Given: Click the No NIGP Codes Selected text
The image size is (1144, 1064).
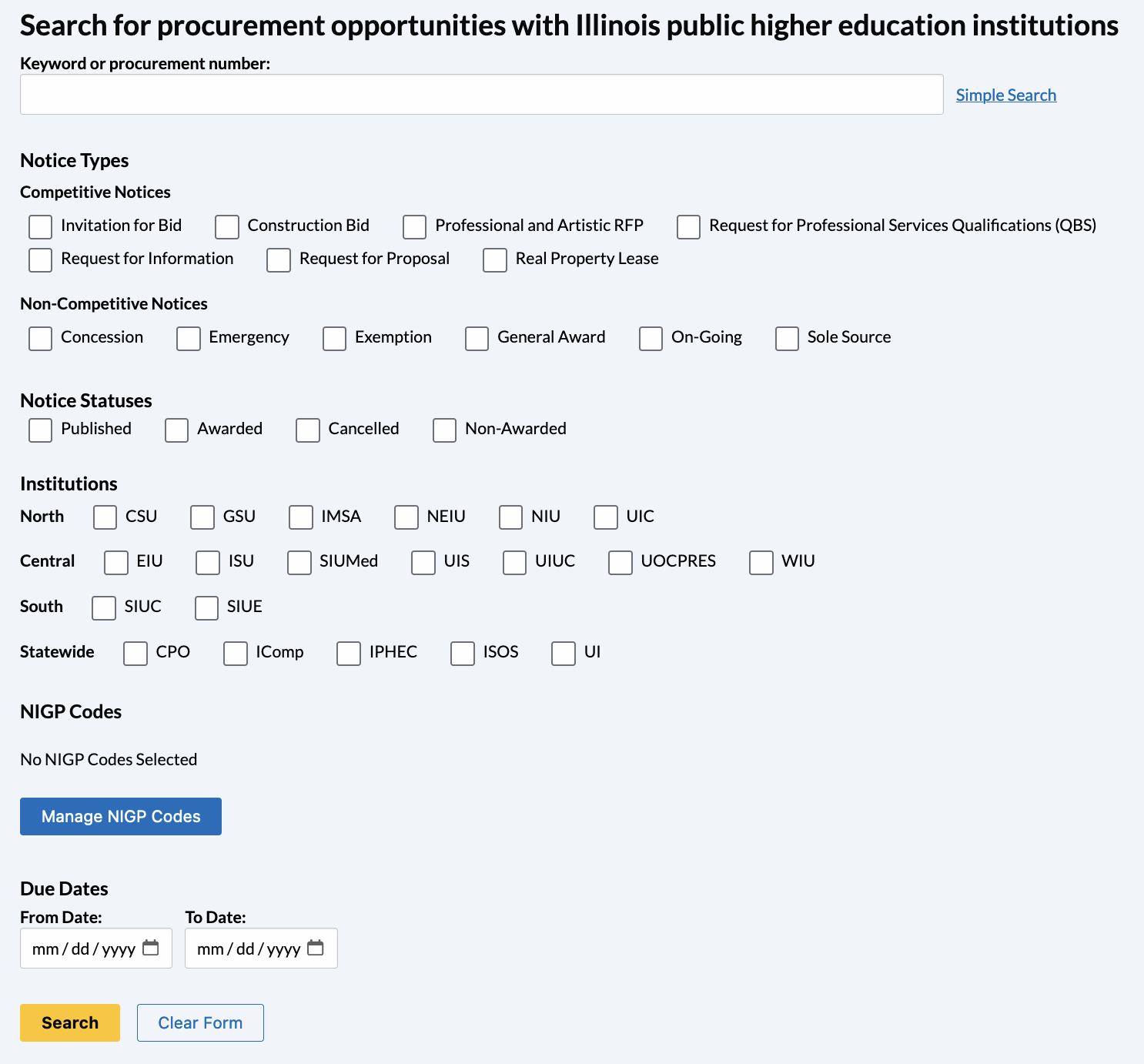Looking at the screenshot, I should [109, 759].
